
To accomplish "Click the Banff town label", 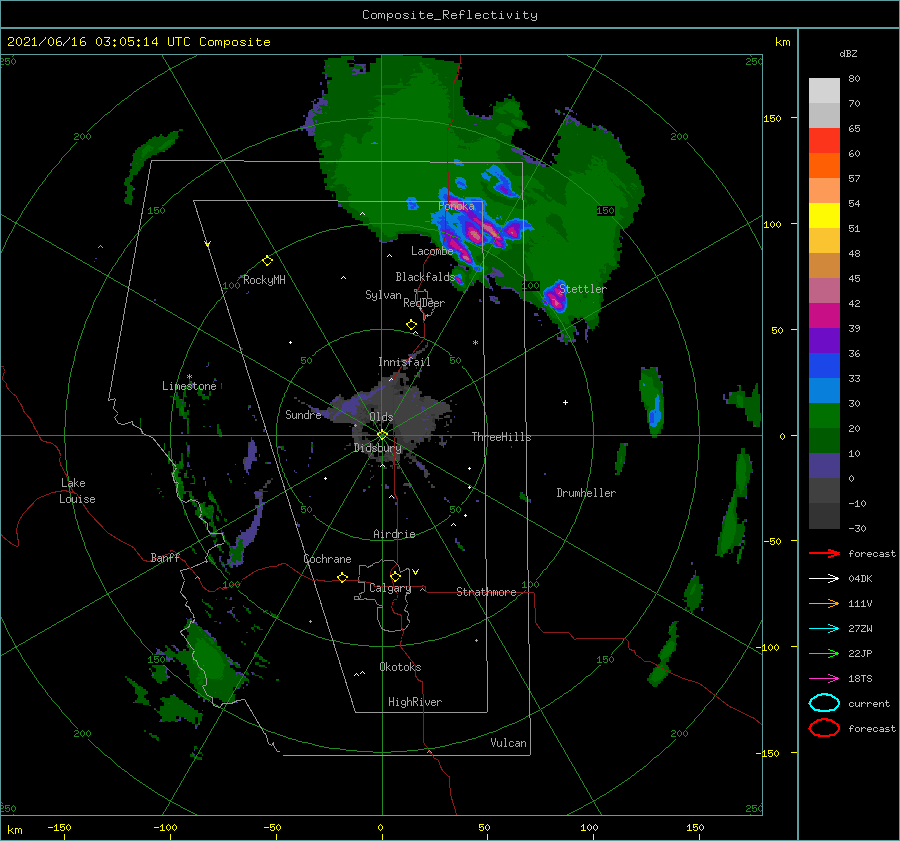I will pos(165,557).
